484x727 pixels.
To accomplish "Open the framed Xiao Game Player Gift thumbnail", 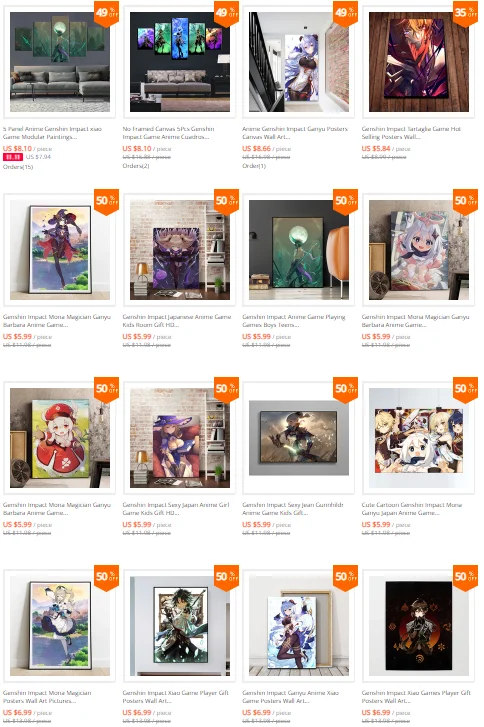I will [x=180, y=626].
